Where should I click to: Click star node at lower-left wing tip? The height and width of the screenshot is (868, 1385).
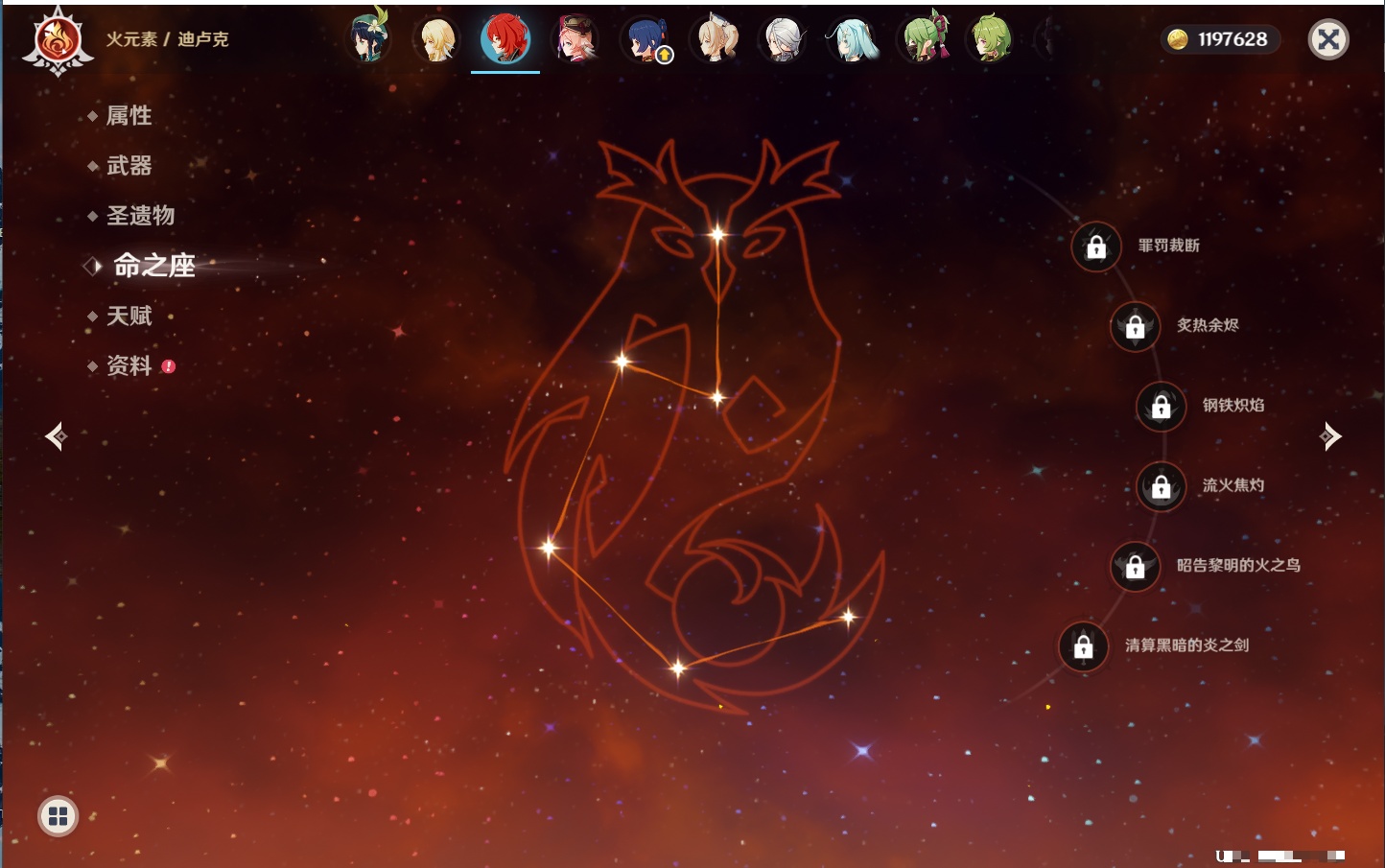click(x=549, y=548)
